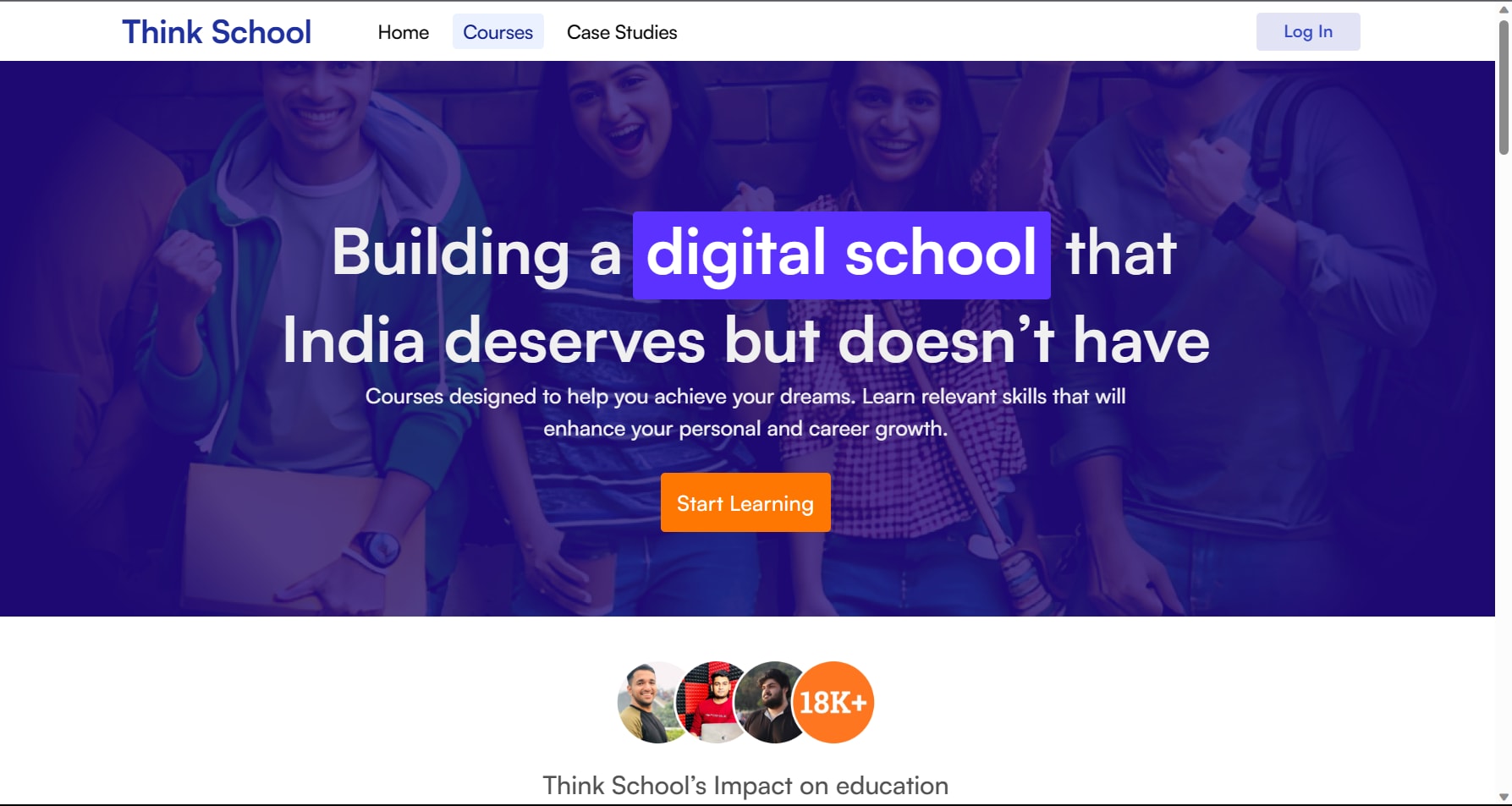Click the first circular student avatar
The height and width of the screenshot is (806, 1512).
click(652, 702)
